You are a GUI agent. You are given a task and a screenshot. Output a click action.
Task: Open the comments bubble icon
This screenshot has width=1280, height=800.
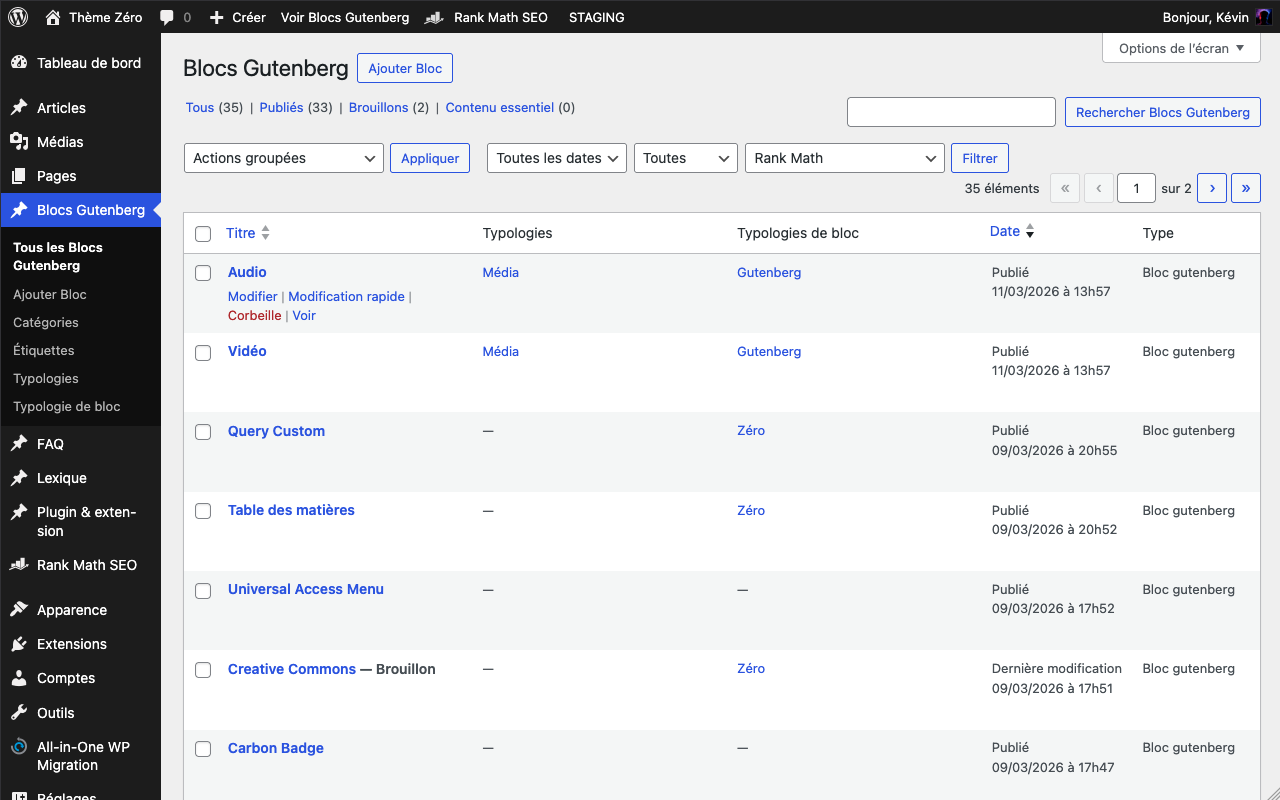pyautogui.click(x=167, y=17)
